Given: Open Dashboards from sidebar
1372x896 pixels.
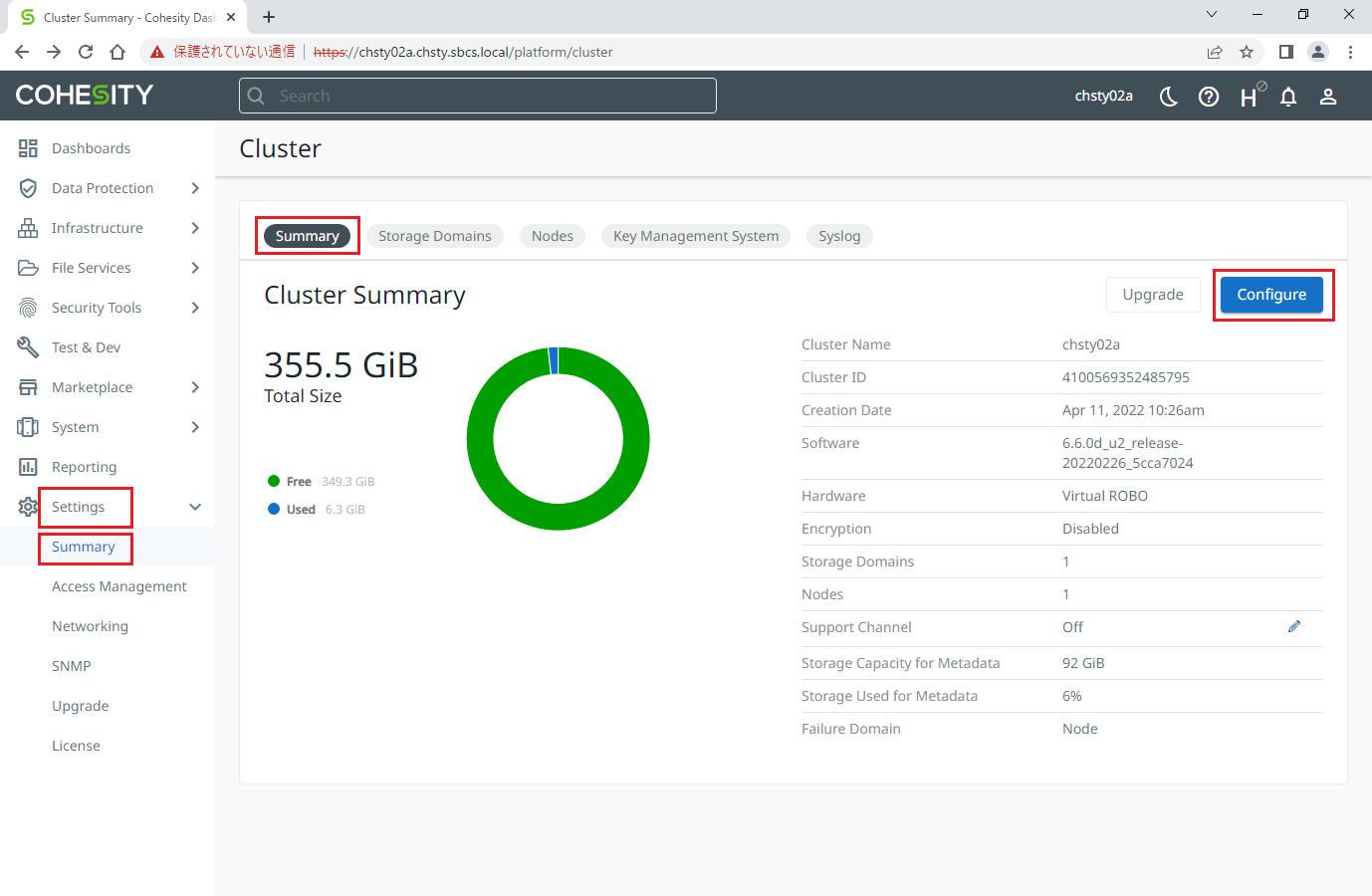Looking at the screenshot, I should point(91,148).
